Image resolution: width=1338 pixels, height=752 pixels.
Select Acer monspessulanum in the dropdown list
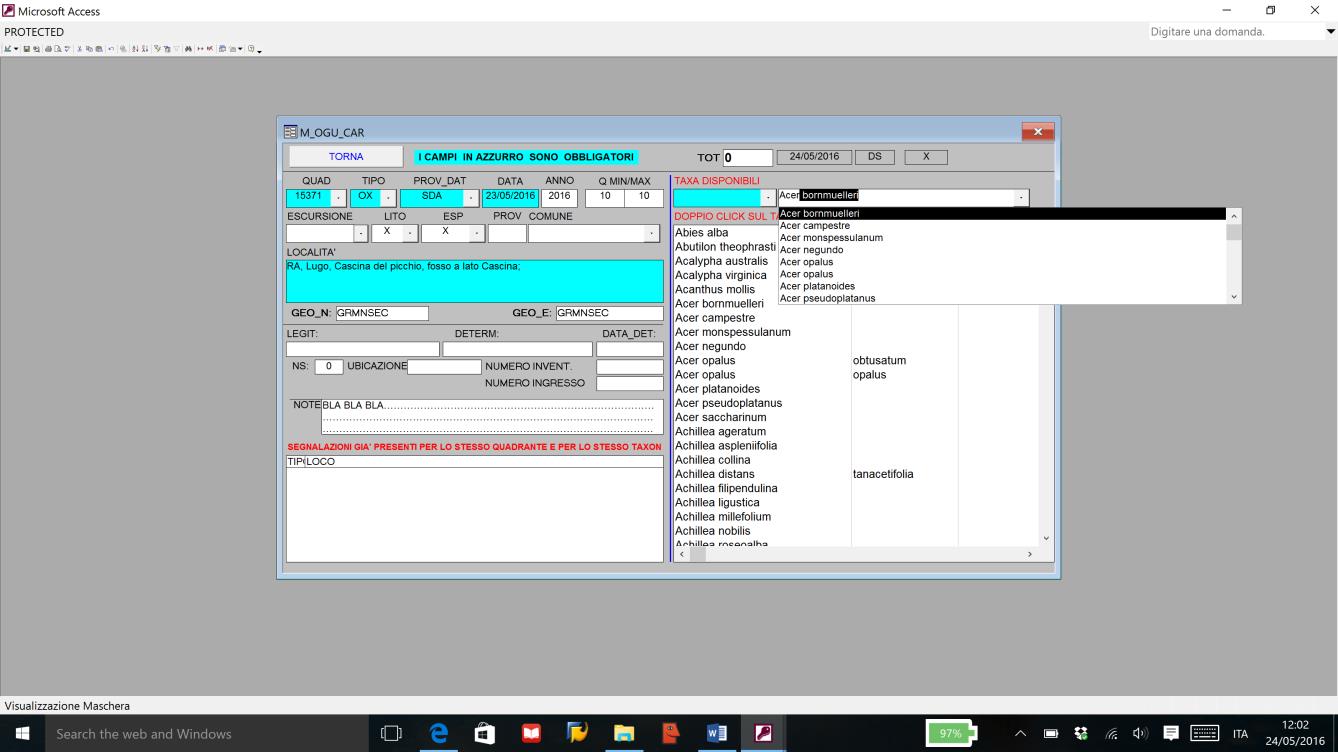click(1002, 238)
